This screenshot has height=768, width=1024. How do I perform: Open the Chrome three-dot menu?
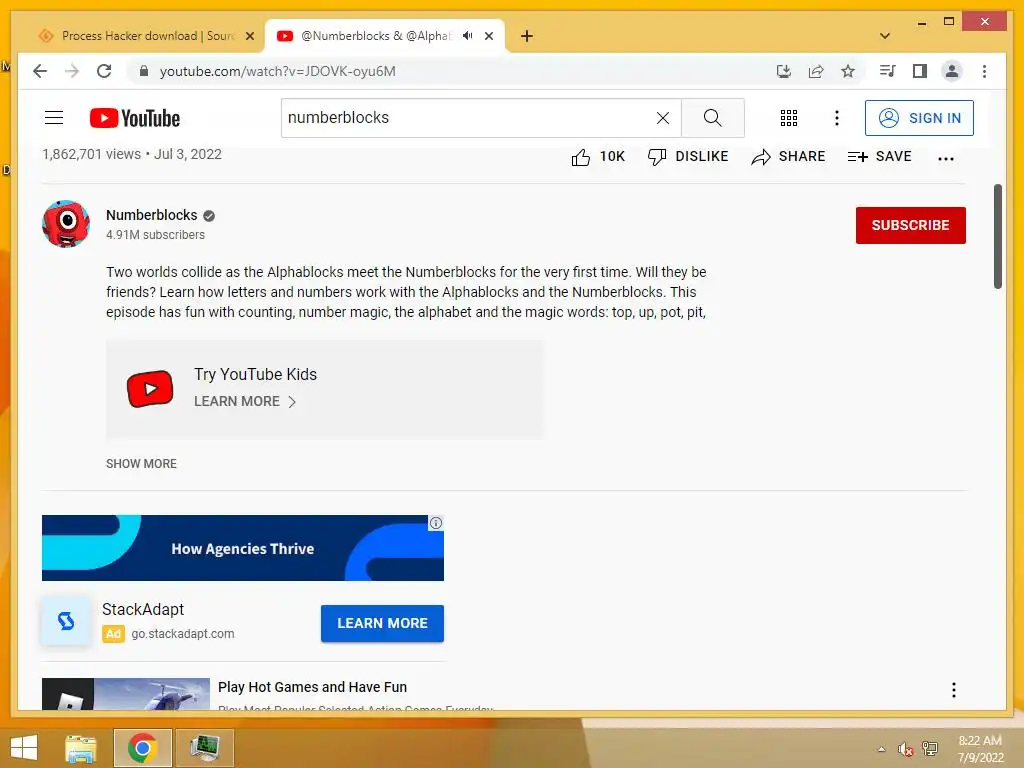pyautogui.click(x=984, y=71)
